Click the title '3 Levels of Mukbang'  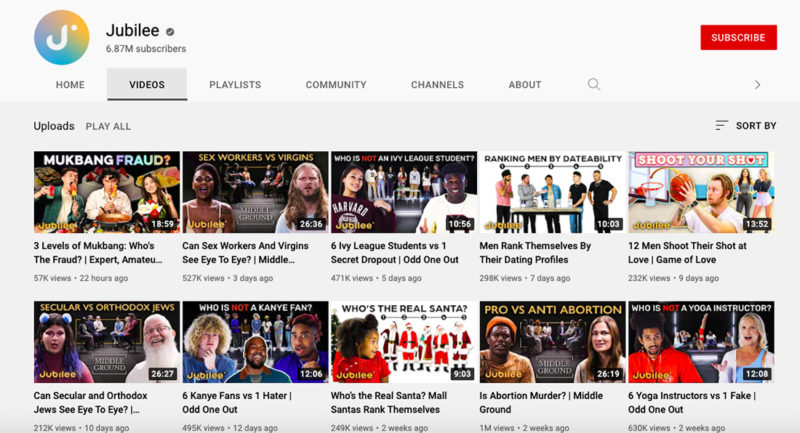pos(98,252)
